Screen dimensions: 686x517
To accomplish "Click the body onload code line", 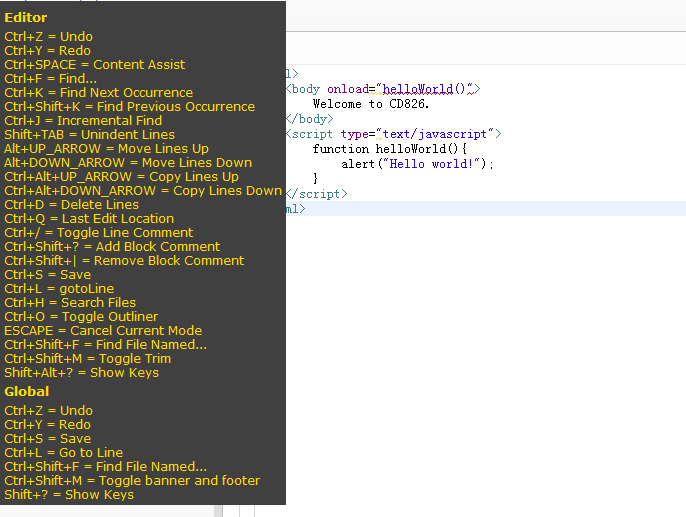I will coord(383,89).
